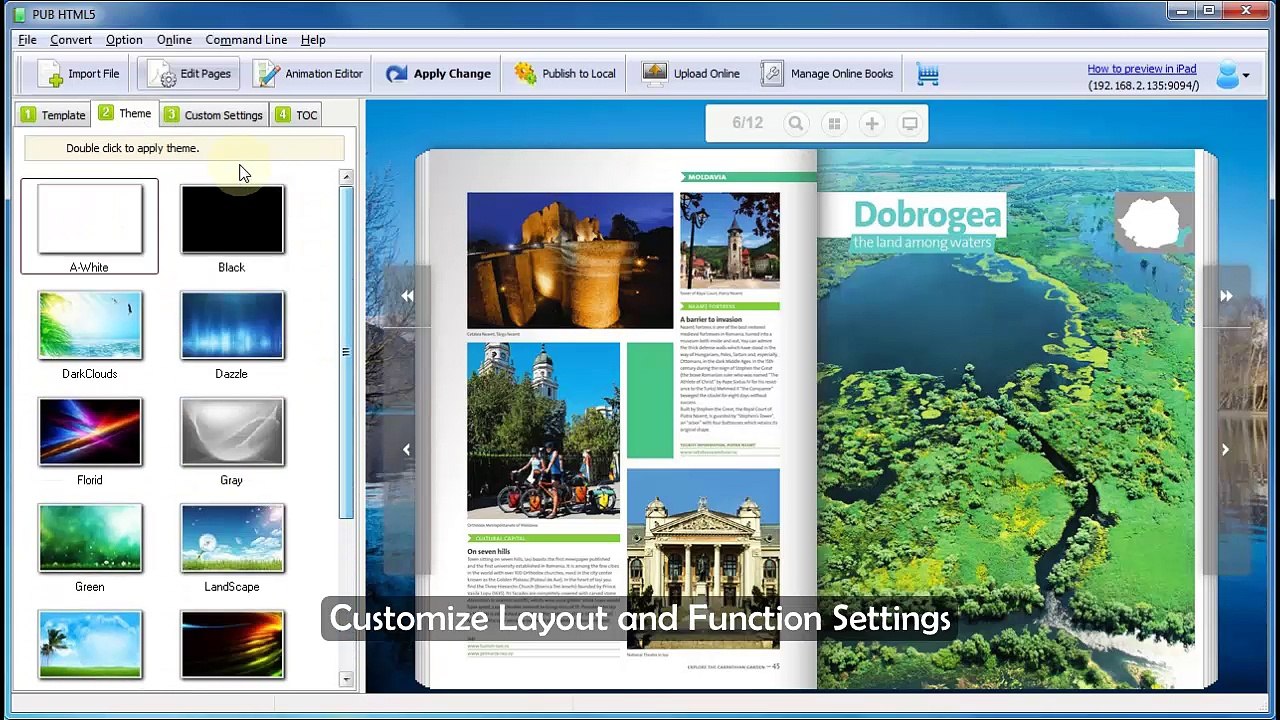
Task: Switch to the Template tab
Action: tap(53, 115)
